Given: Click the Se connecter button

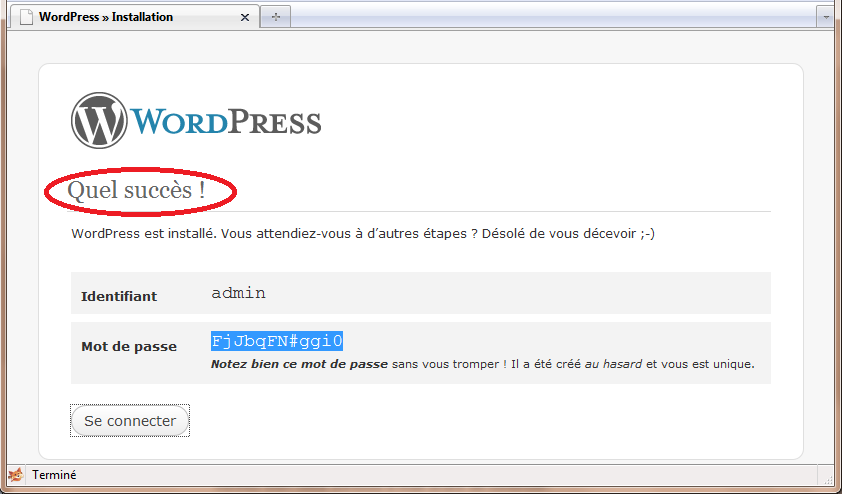Looking at the screenshot, I should (x=130, y=421).
